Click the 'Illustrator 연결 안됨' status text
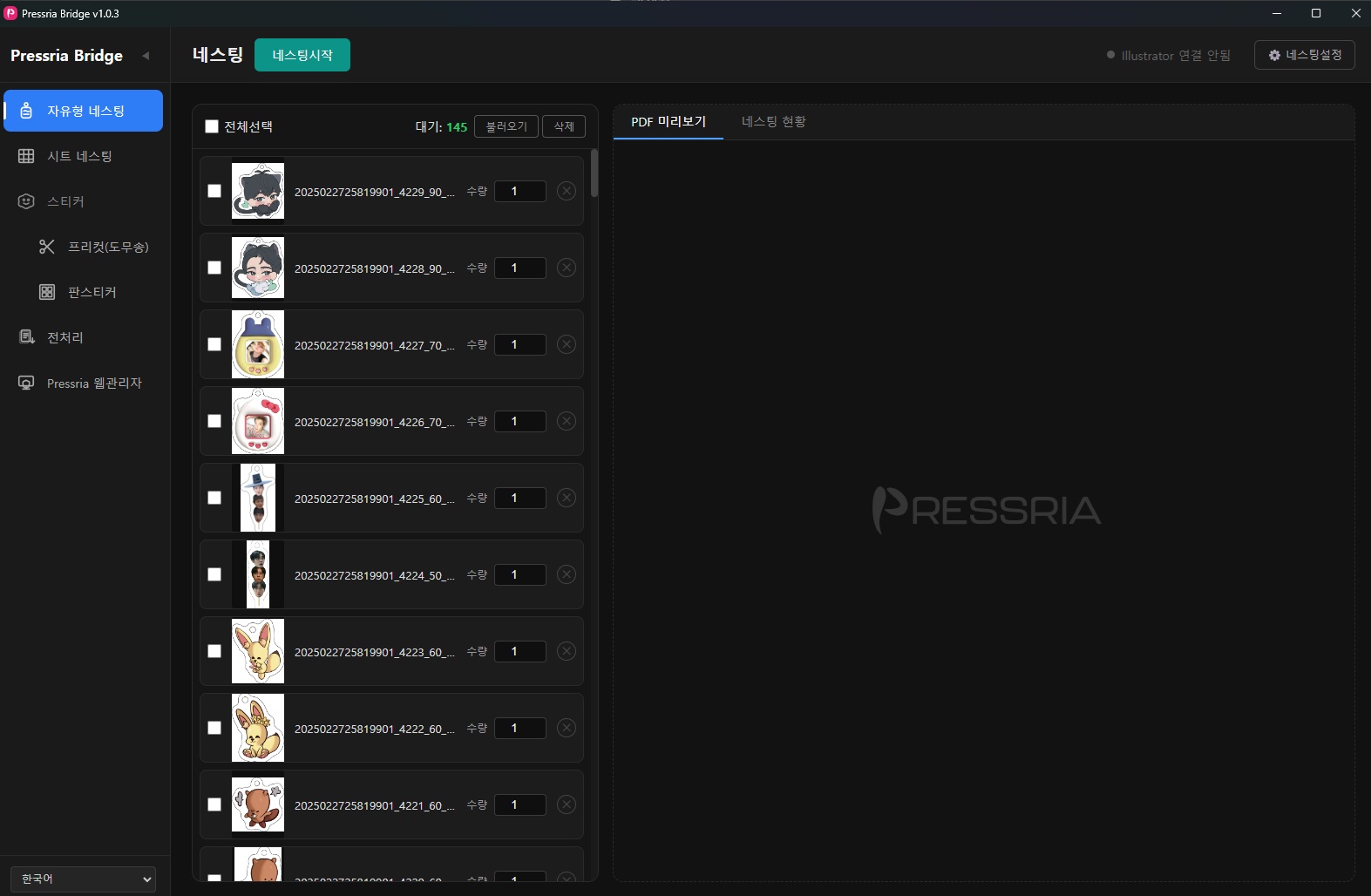The height and width of the screenshot is (896, 1371). point(1176,55)
